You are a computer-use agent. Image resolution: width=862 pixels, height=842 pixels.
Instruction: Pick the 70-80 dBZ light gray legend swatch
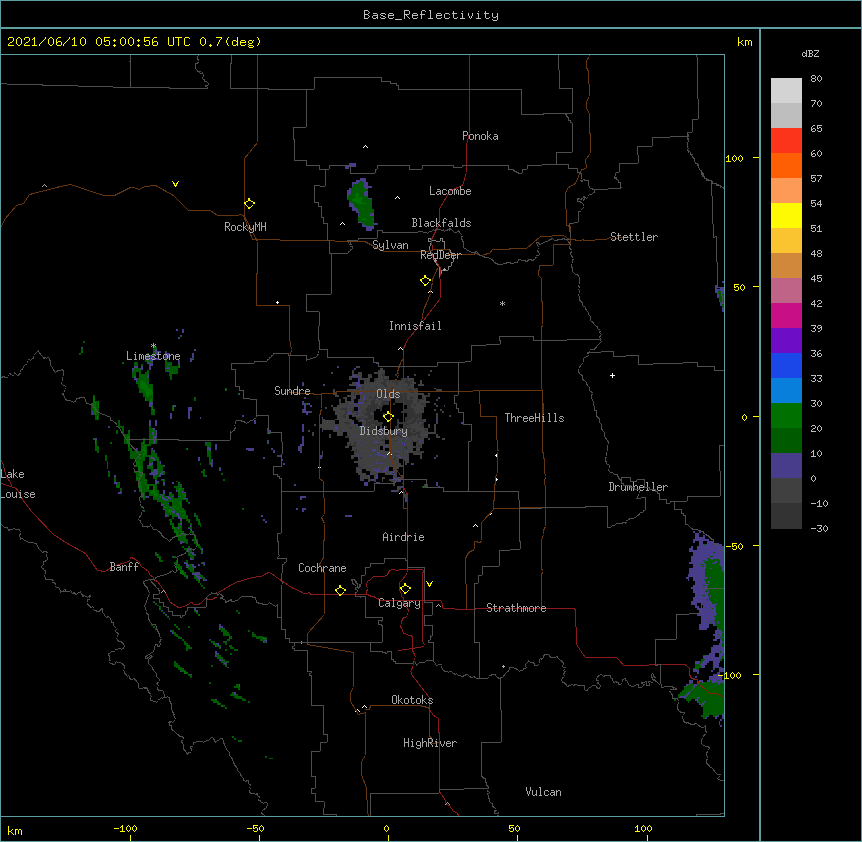786,91
